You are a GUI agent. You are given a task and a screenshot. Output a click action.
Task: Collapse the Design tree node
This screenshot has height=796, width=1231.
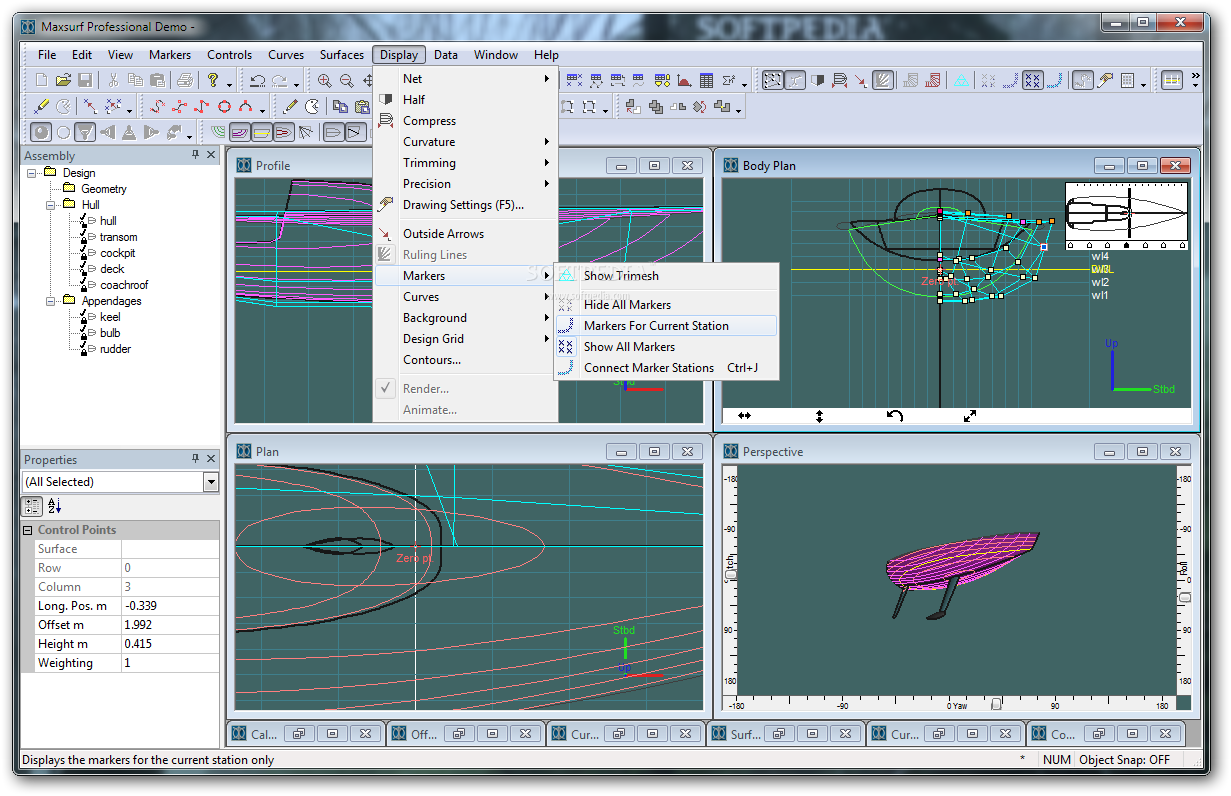(x=32, y=173)
